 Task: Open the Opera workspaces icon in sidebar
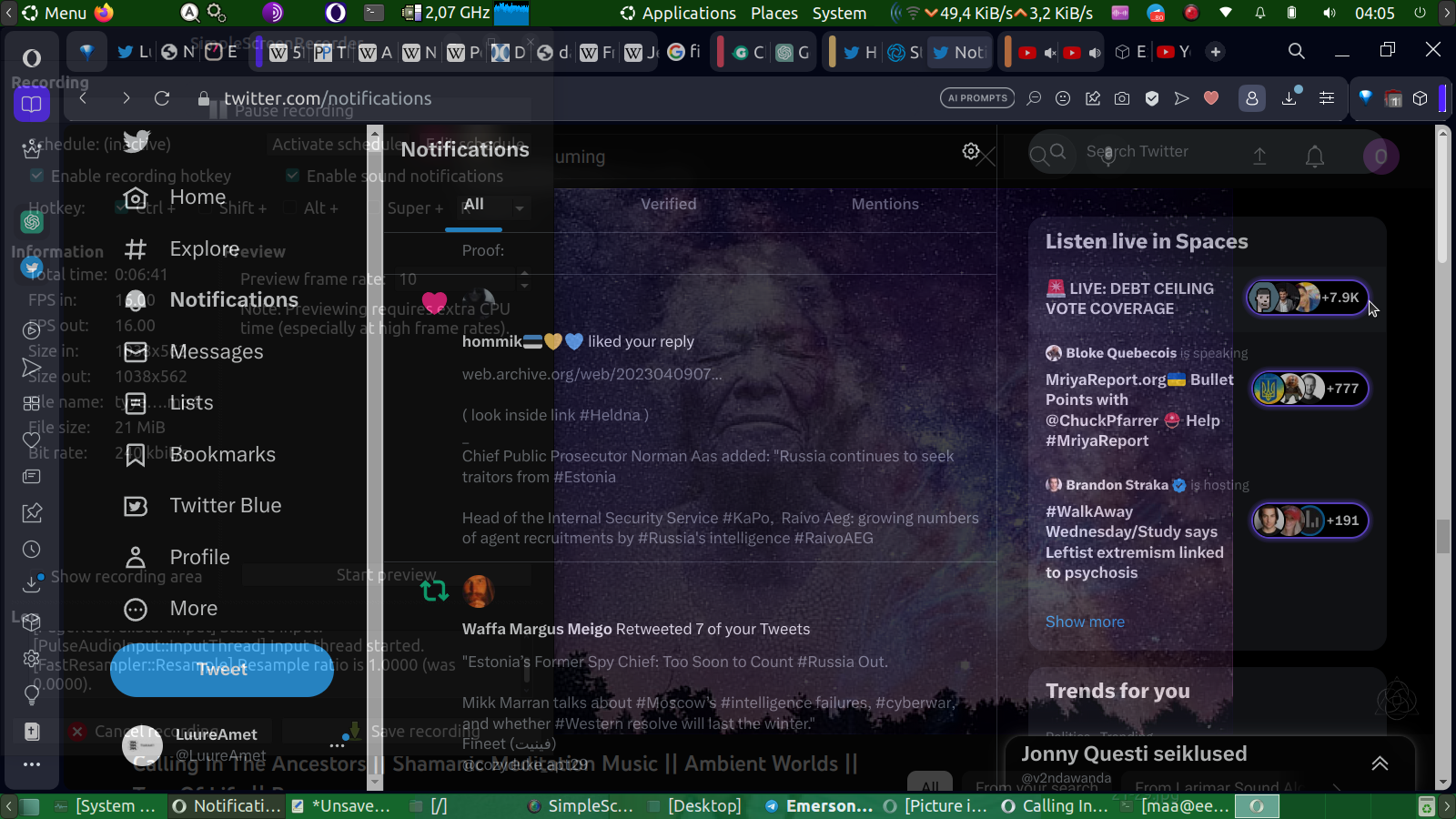click(x=32, y=105)
